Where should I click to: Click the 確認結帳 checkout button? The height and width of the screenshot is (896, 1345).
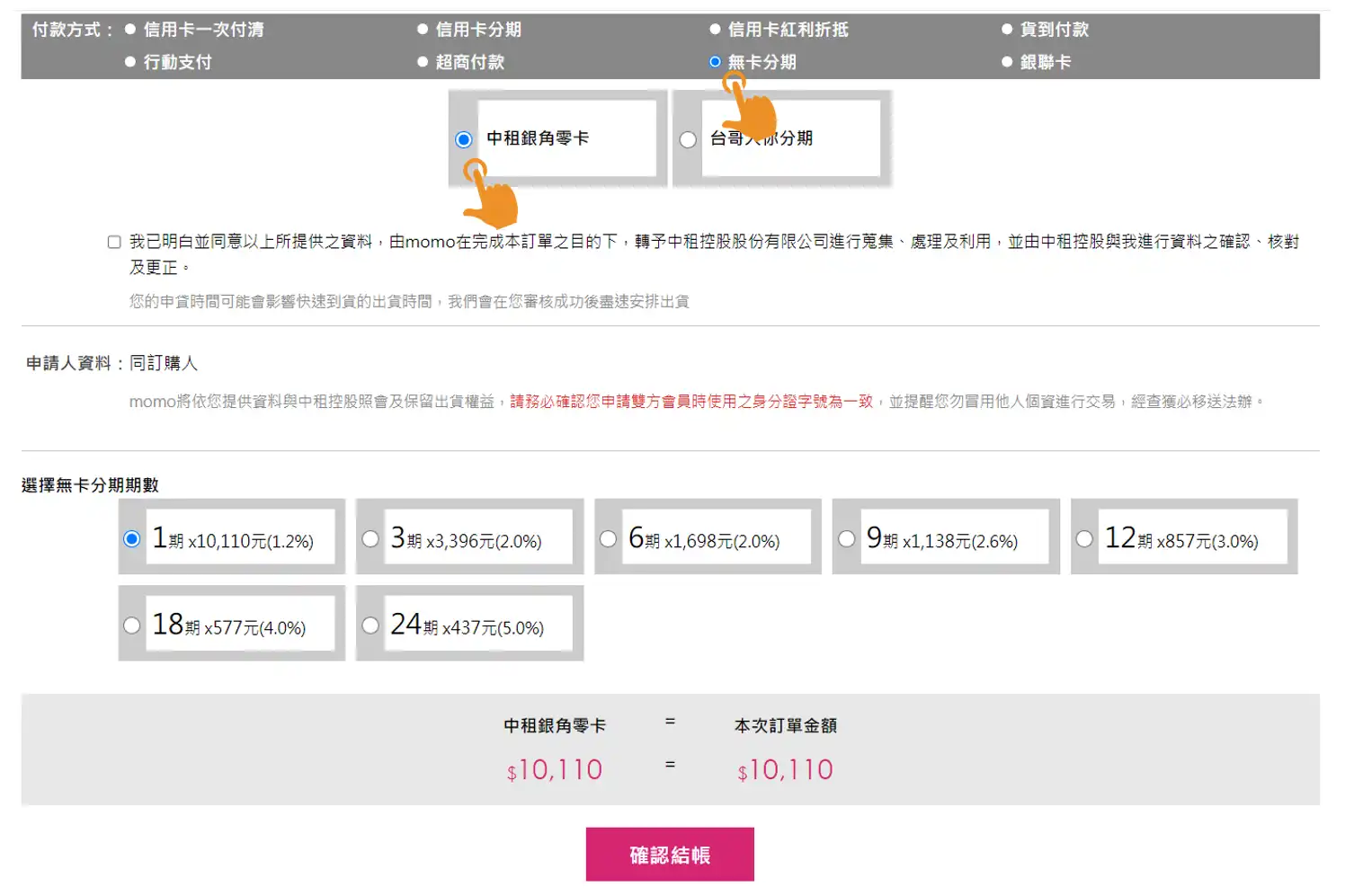(670, 855)
